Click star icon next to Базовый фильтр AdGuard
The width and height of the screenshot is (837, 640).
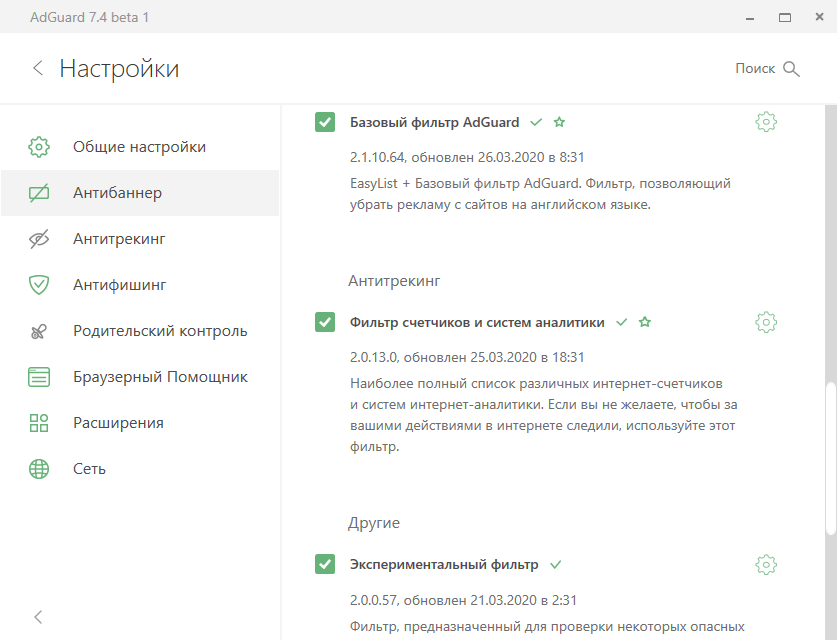pyautogui.click(x=559, y=122)
